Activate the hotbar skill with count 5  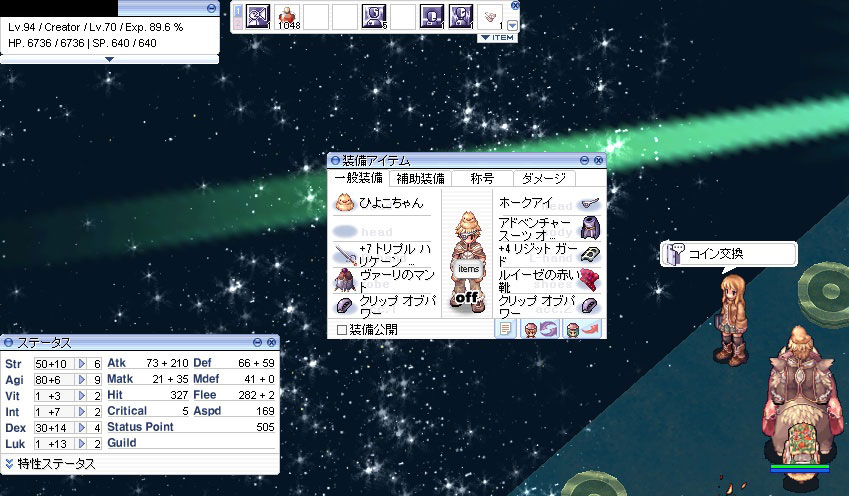tap(374, 16)
